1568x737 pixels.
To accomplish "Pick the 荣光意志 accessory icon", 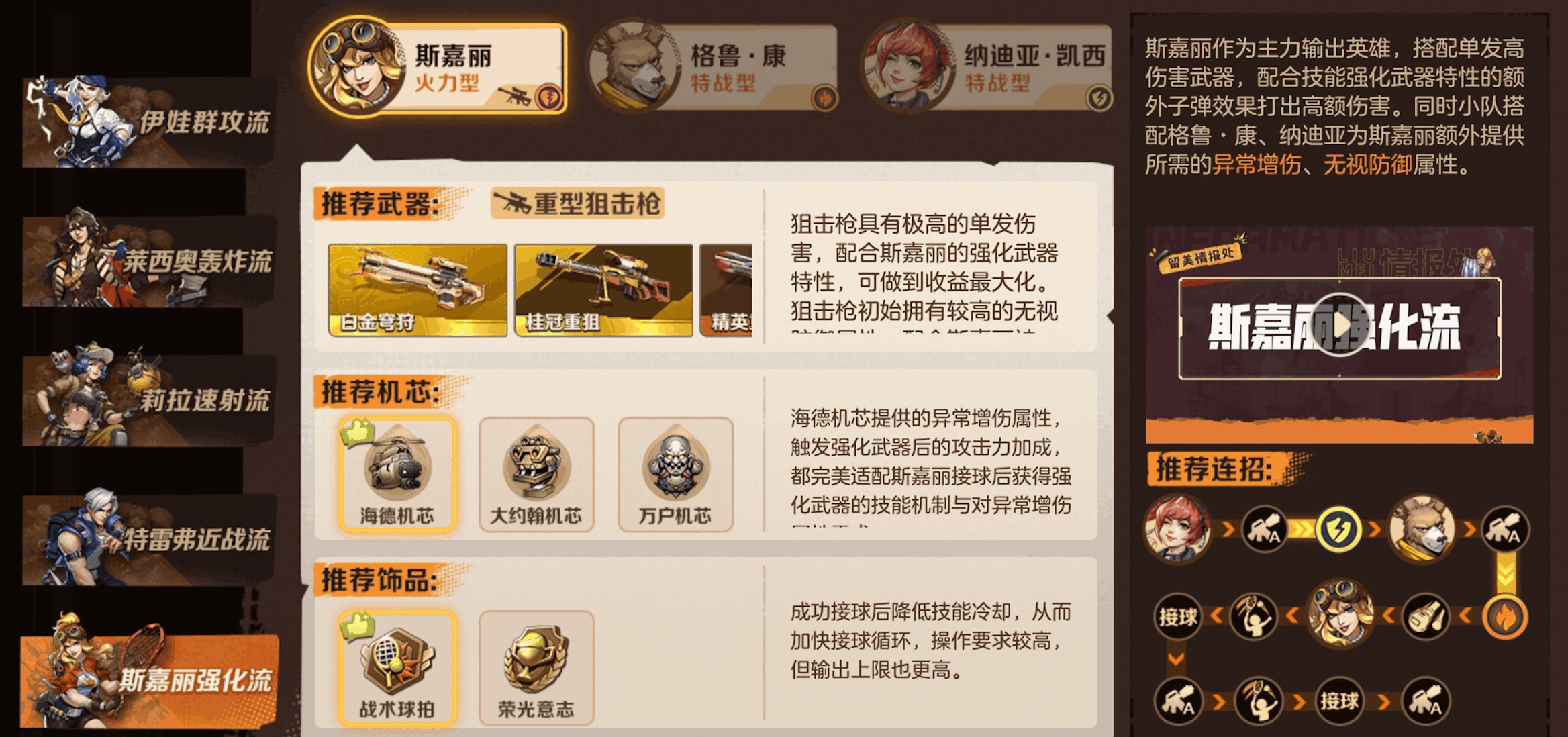I will 536,668.
